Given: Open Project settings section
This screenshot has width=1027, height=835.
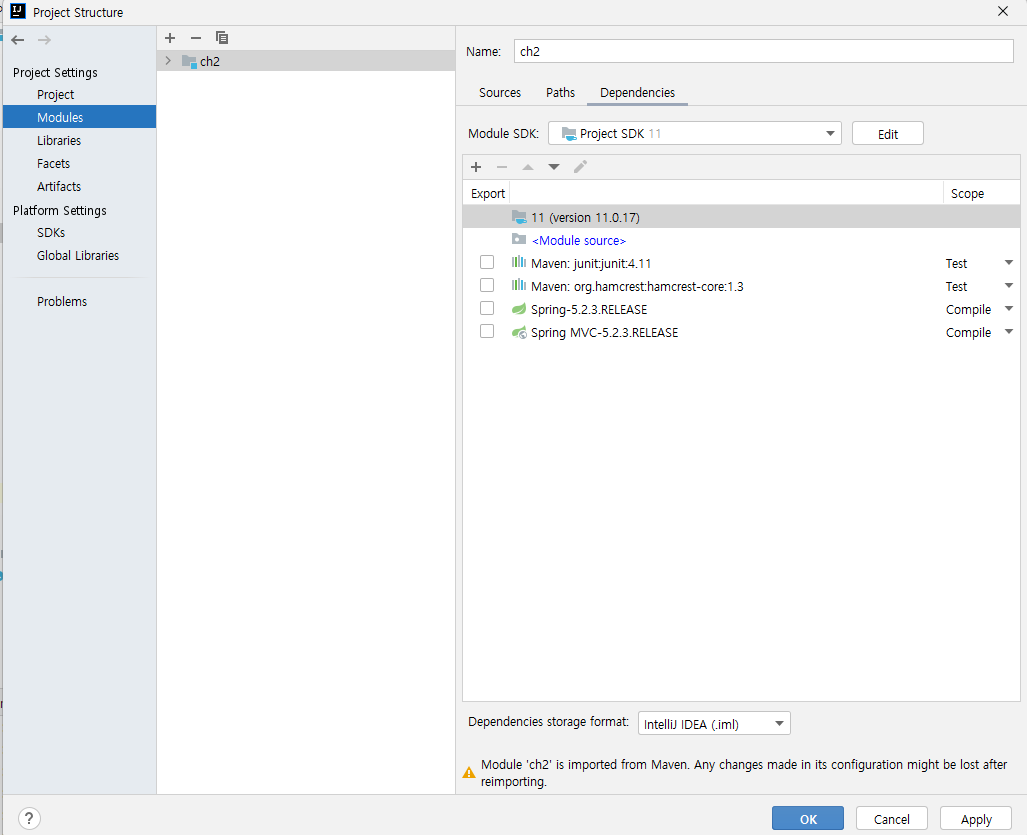Looking at the screenshot, I should click(56, 94).
